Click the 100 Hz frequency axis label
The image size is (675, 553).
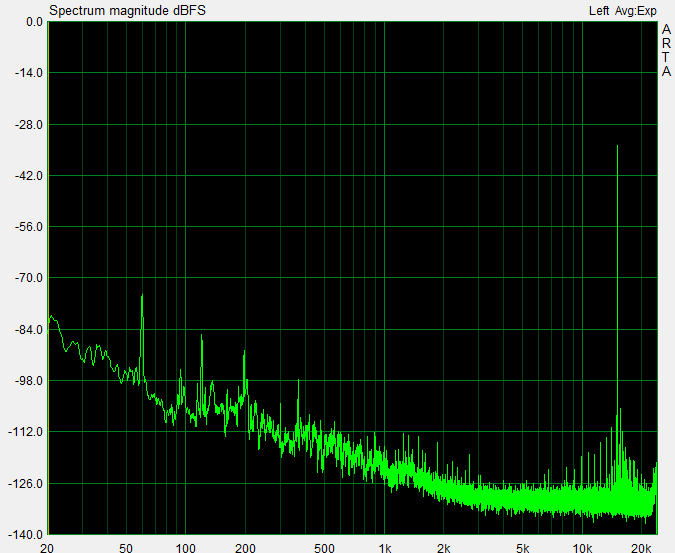coord(186,548)
